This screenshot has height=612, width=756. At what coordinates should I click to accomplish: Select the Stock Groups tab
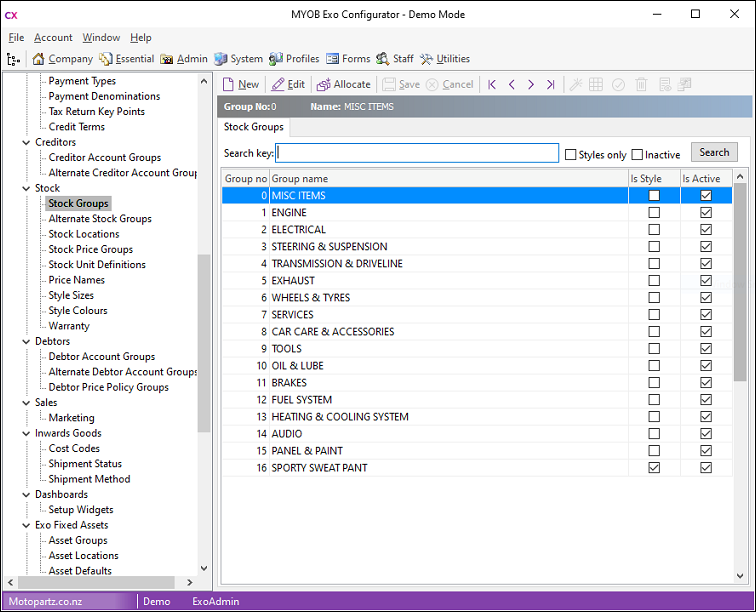[254, 127]
